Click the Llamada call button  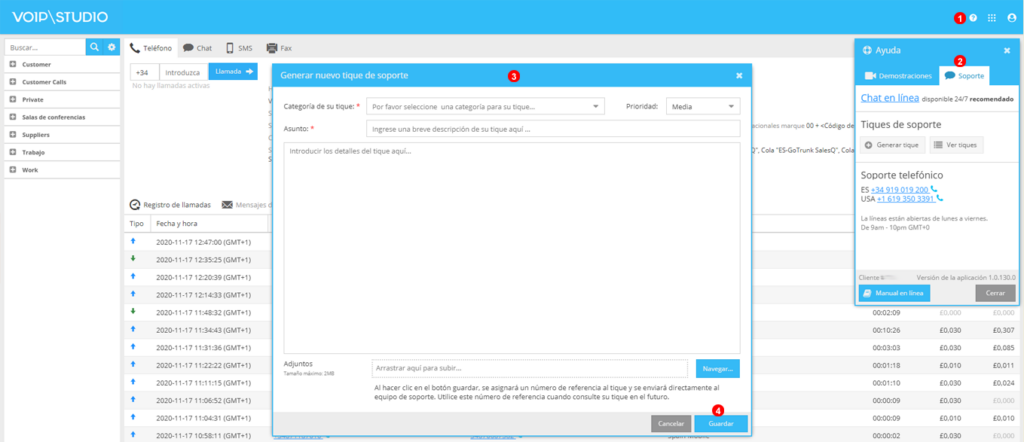click(x=233, y=71)
